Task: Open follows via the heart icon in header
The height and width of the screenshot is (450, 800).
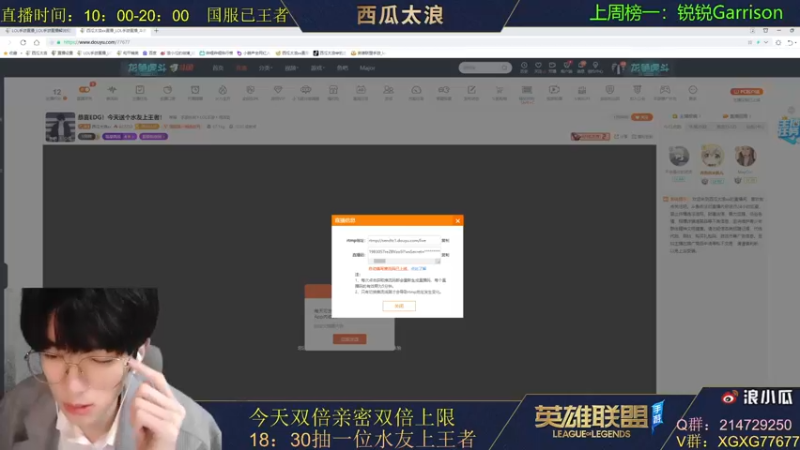Action: click(538, 67)
